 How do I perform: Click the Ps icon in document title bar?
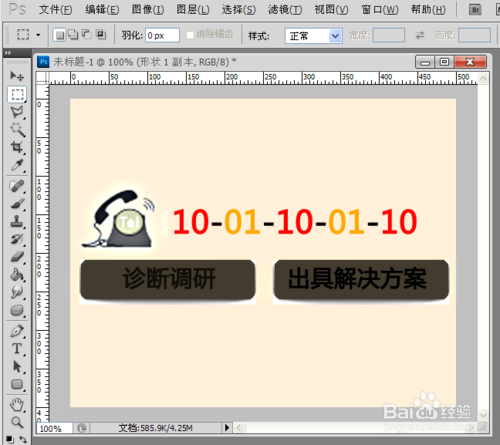click(43, 62)
